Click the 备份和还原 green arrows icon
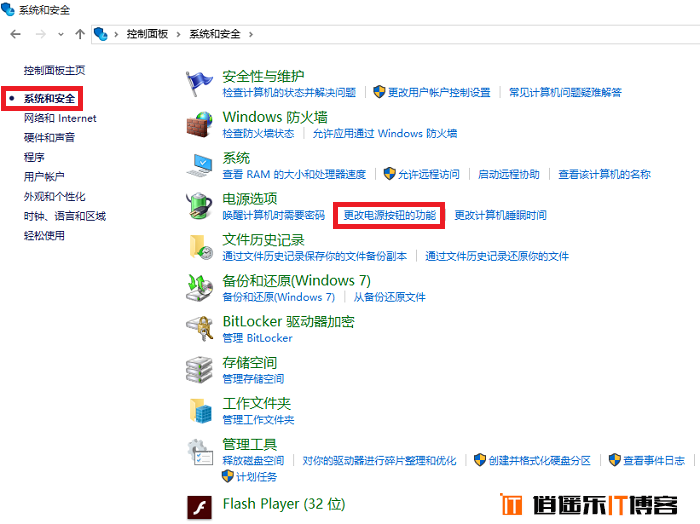Screen dimensions: 700x524 [x=199, y=288]
